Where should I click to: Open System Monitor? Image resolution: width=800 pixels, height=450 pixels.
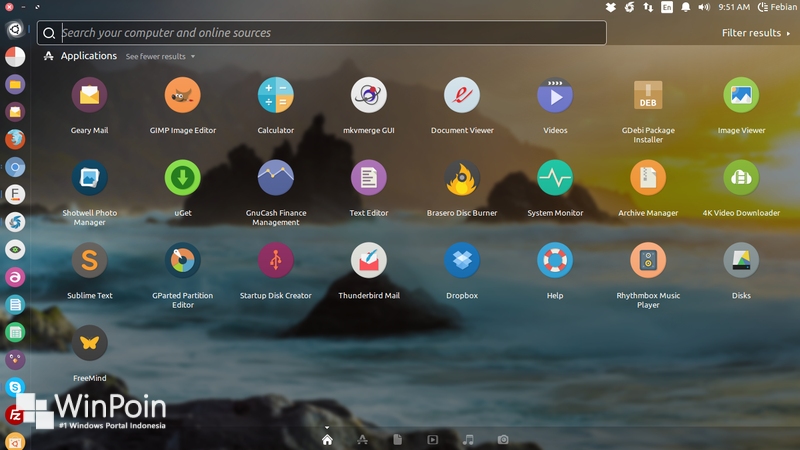pos(555,178)
